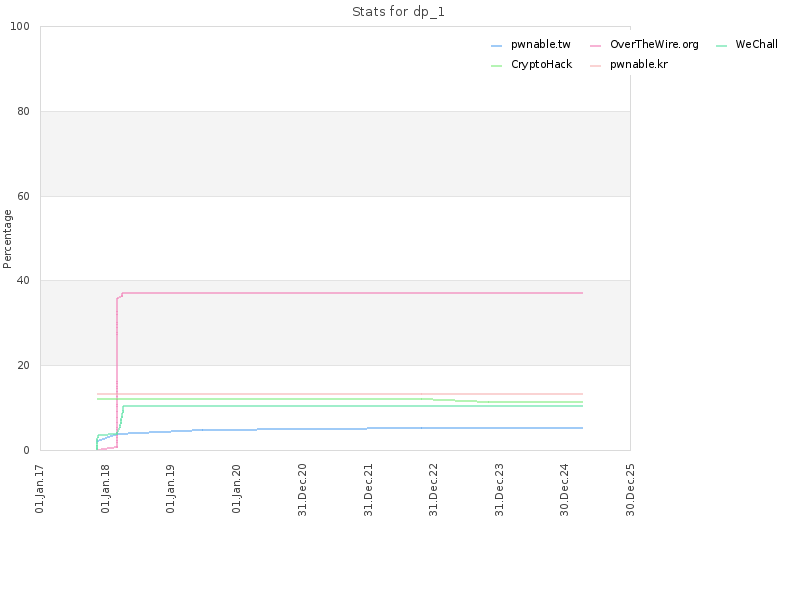800x600 pixels.
Task: Select the 30.Dec.24 x-axis tick label
Action: point(564,489)
